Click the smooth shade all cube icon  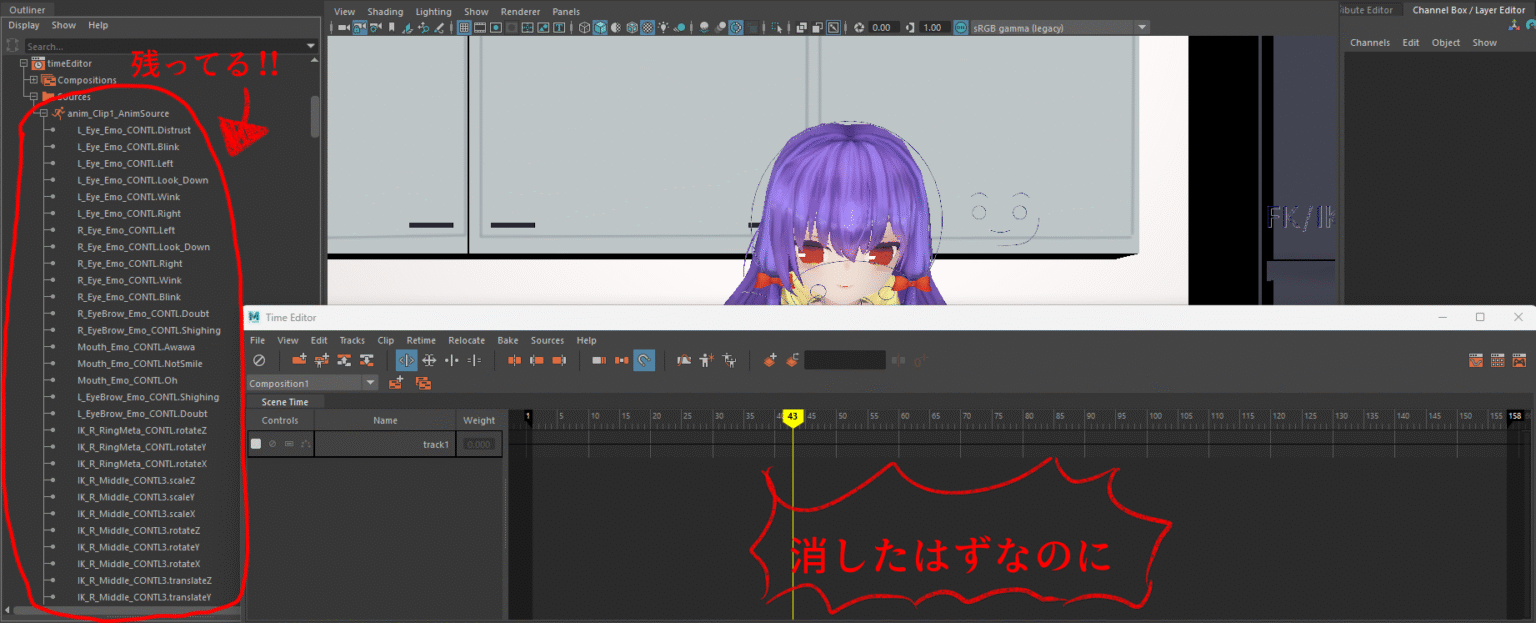598,28
